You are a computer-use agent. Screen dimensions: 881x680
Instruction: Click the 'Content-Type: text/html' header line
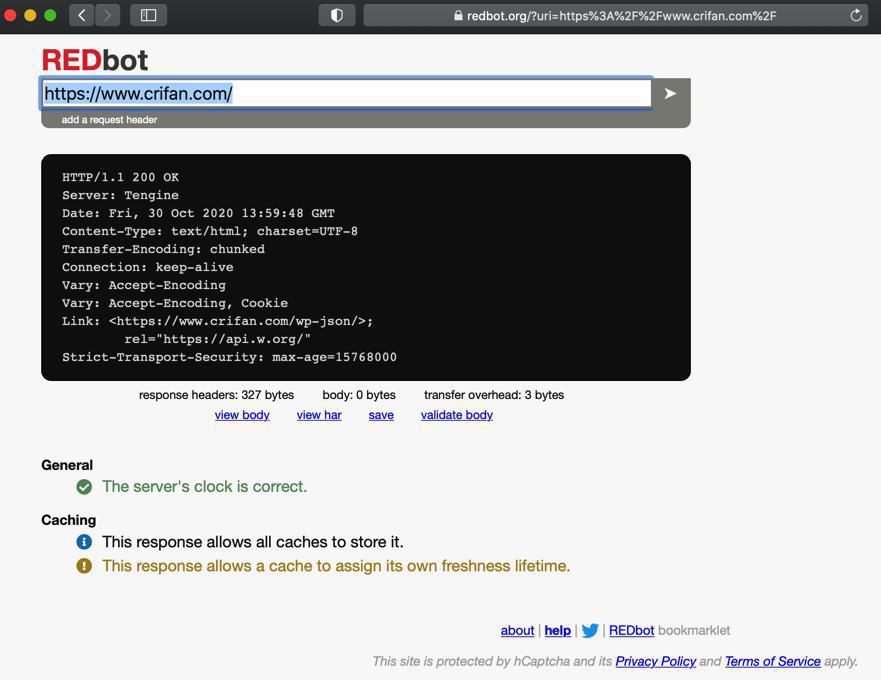[210, 231]
